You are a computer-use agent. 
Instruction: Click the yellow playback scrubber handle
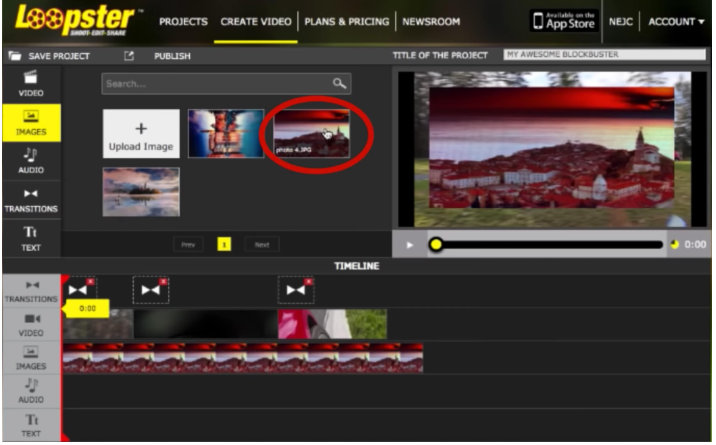click(x=436, y=245)
